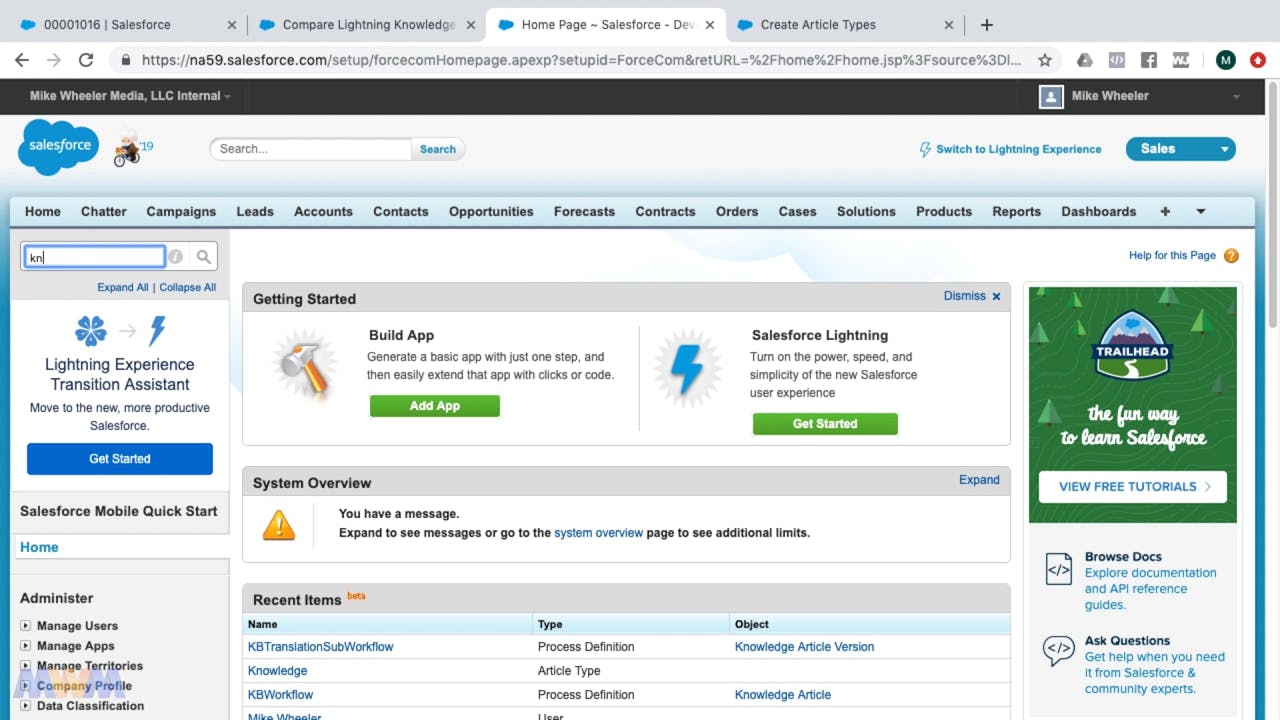This screenshot has height=720, width=1280.
Task: Expand the Data Classification tree node
Action: click(x=26, y=706)
